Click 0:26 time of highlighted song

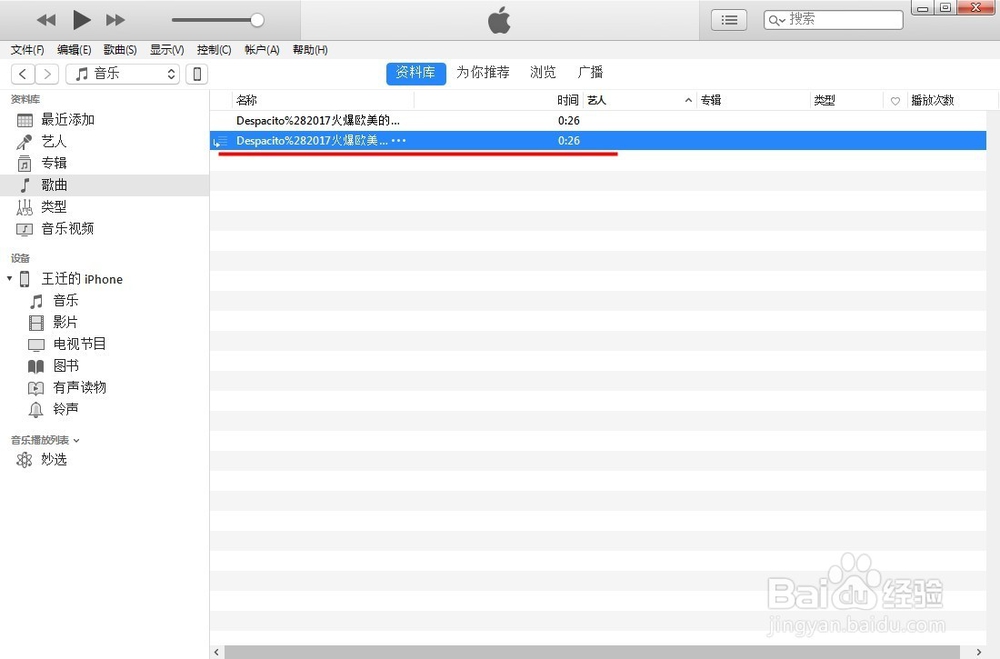point(569,140)
